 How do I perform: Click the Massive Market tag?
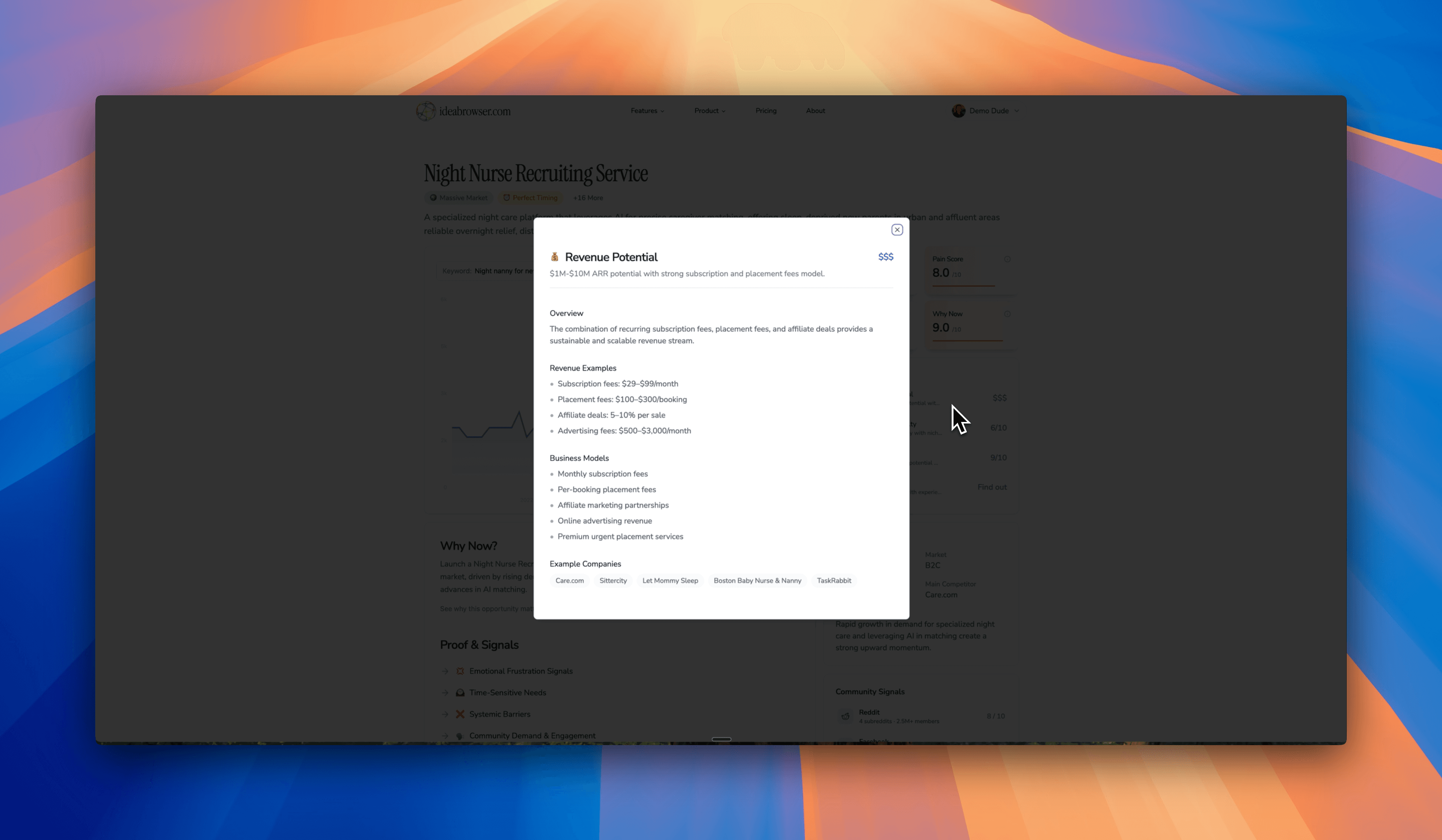458,198
